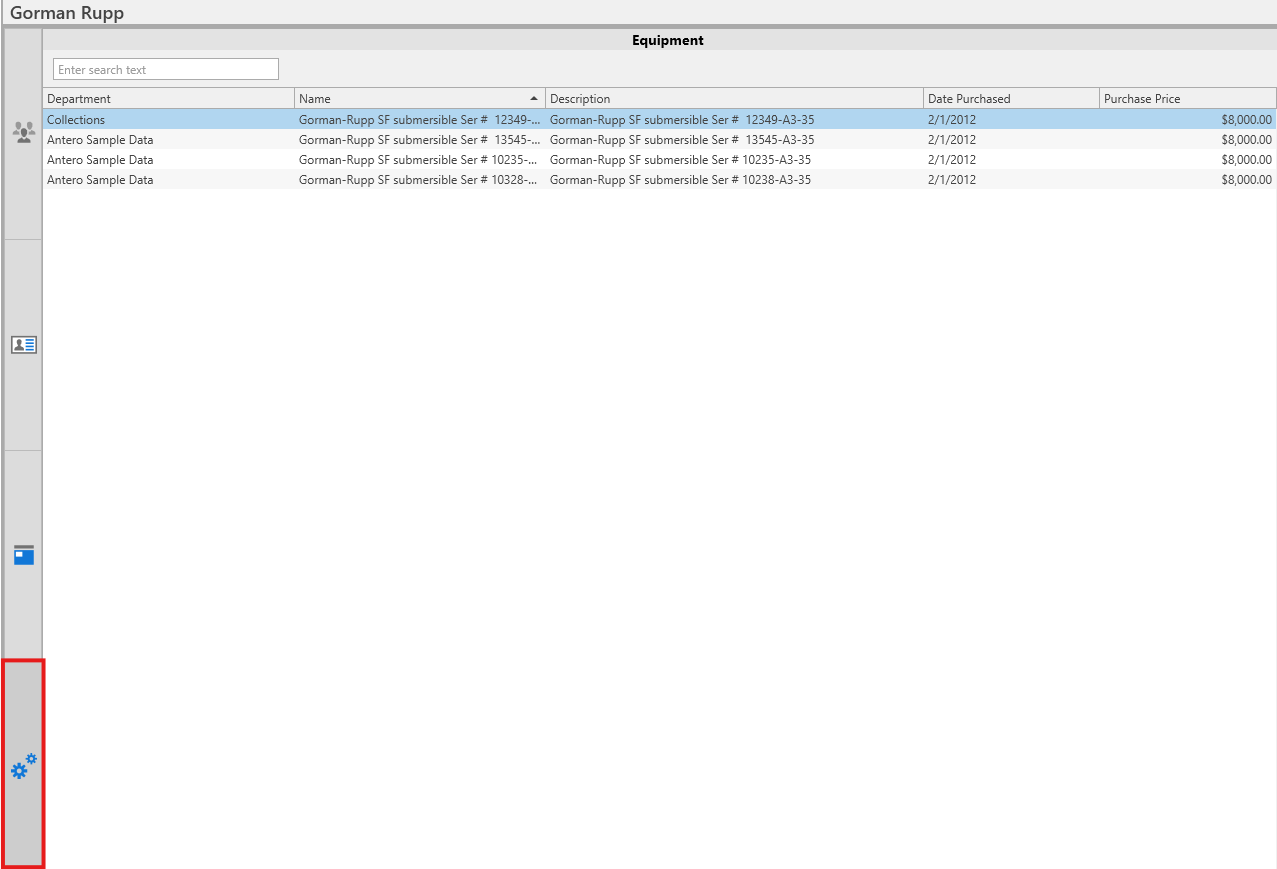
Task: Open the contact card sidebar tab
Action: (x=23, y=344)
